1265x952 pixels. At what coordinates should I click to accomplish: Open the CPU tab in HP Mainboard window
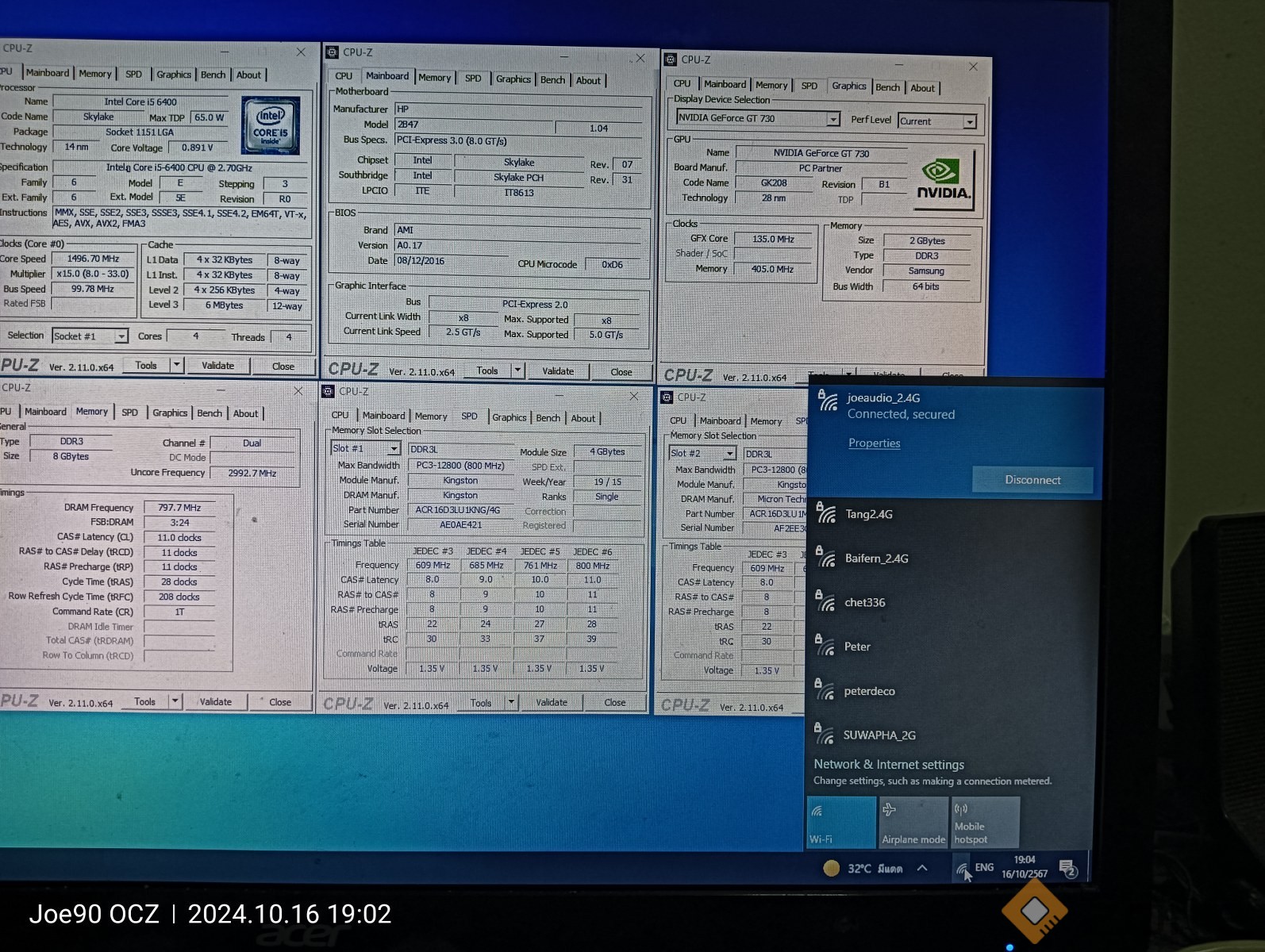pos(344,76)
